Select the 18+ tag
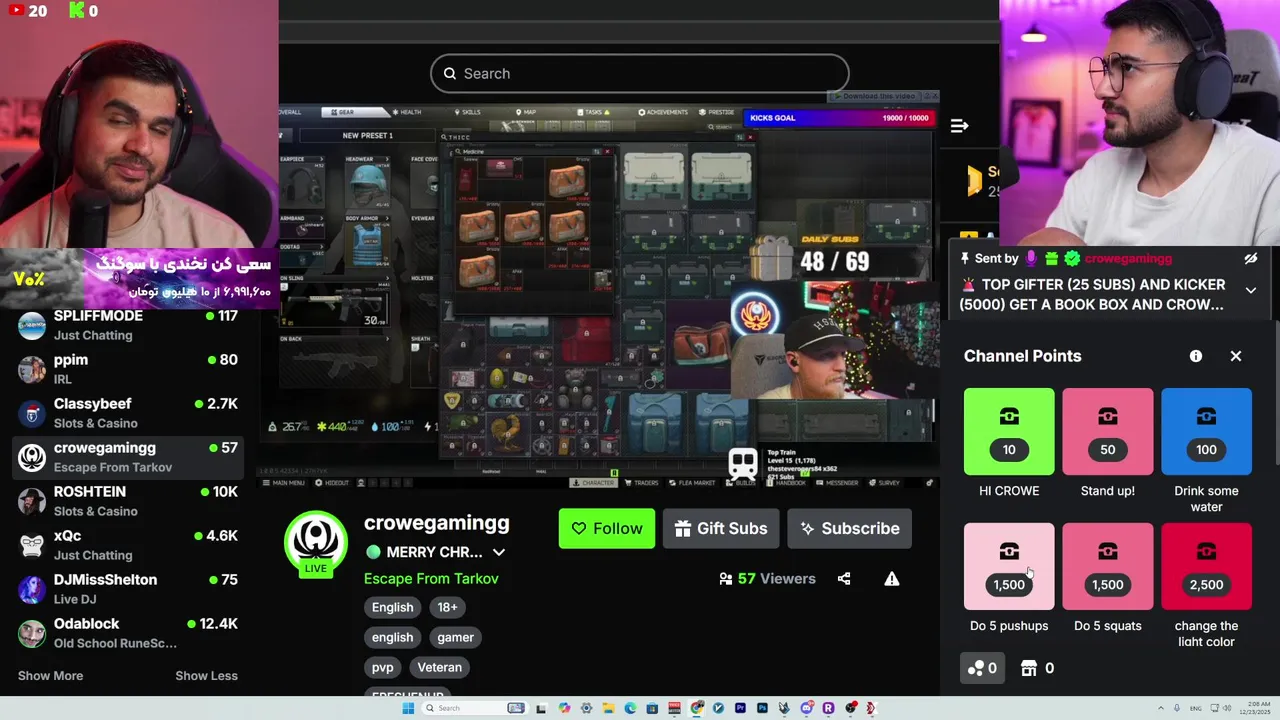The width and height of the screenshot is (1280, 720). [447, 607]
